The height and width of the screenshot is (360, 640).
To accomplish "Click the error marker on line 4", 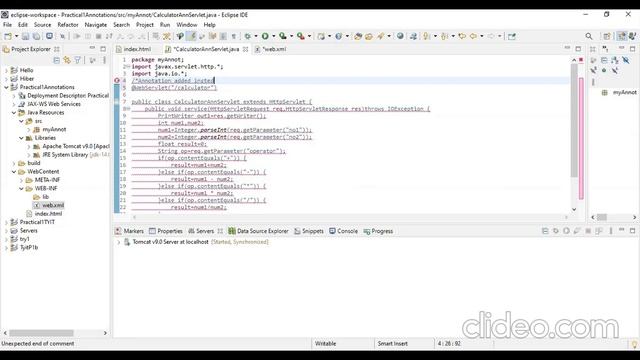I will [x=117, y=81].
